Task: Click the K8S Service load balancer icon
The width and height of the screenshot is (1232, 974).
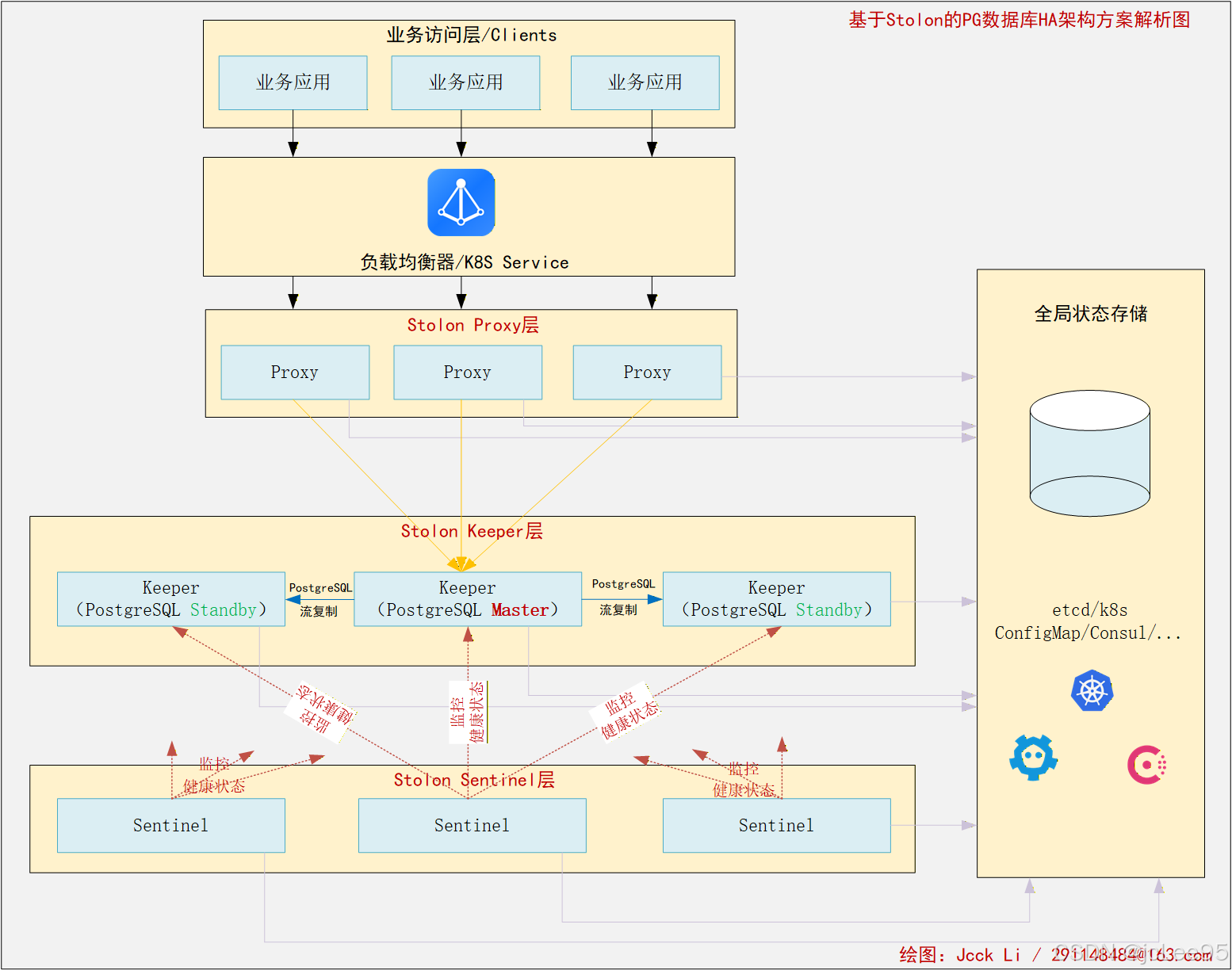Action: click(x=461, y=202)
